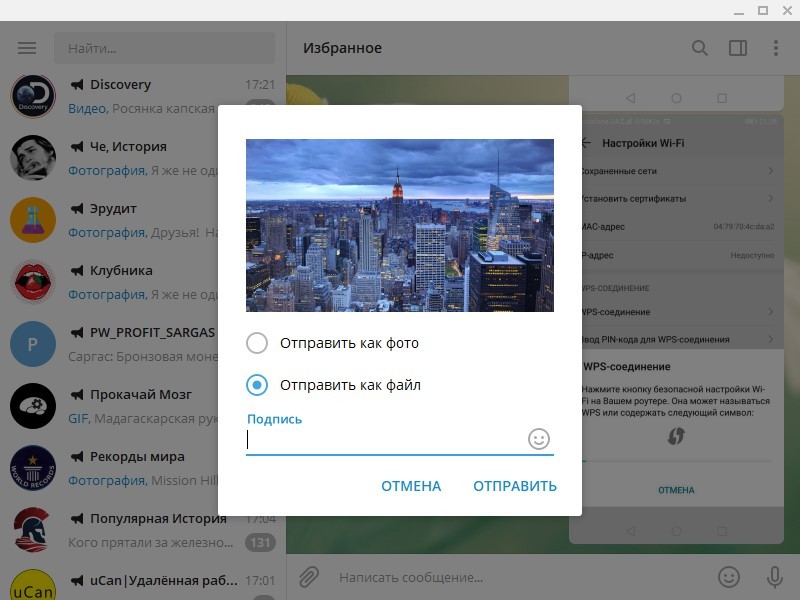Click the blue 'P' avatar
This screenshot has height=600, width=800.
(33, 344)
